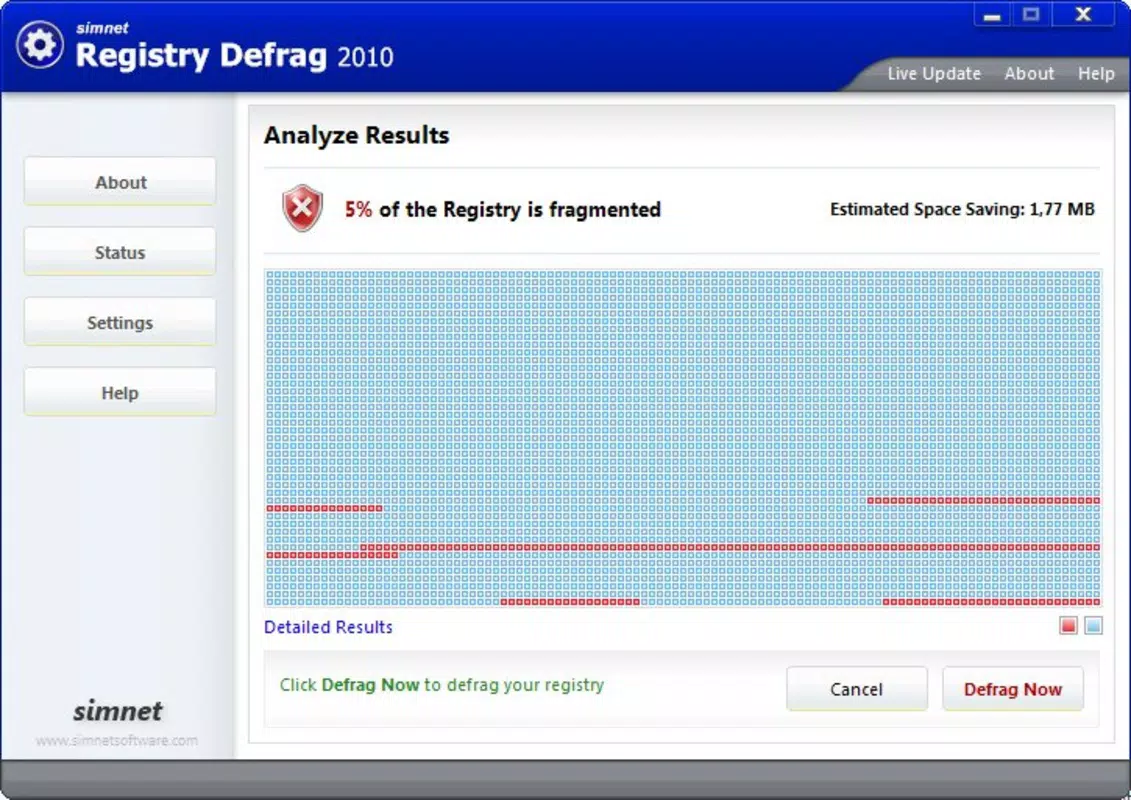Select the red fragmented legend swatch
Screen dimensions: 1131x800
click(1068, 625)
